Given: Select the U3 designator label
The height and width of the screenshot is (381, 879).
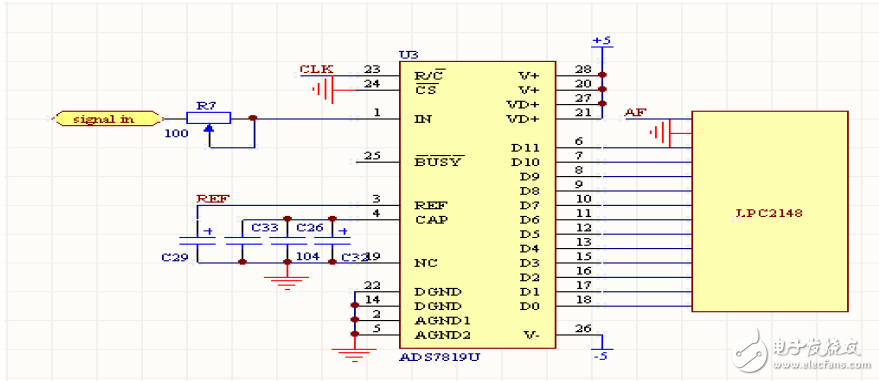Looking at the screenshot, I should click(408, 55).
